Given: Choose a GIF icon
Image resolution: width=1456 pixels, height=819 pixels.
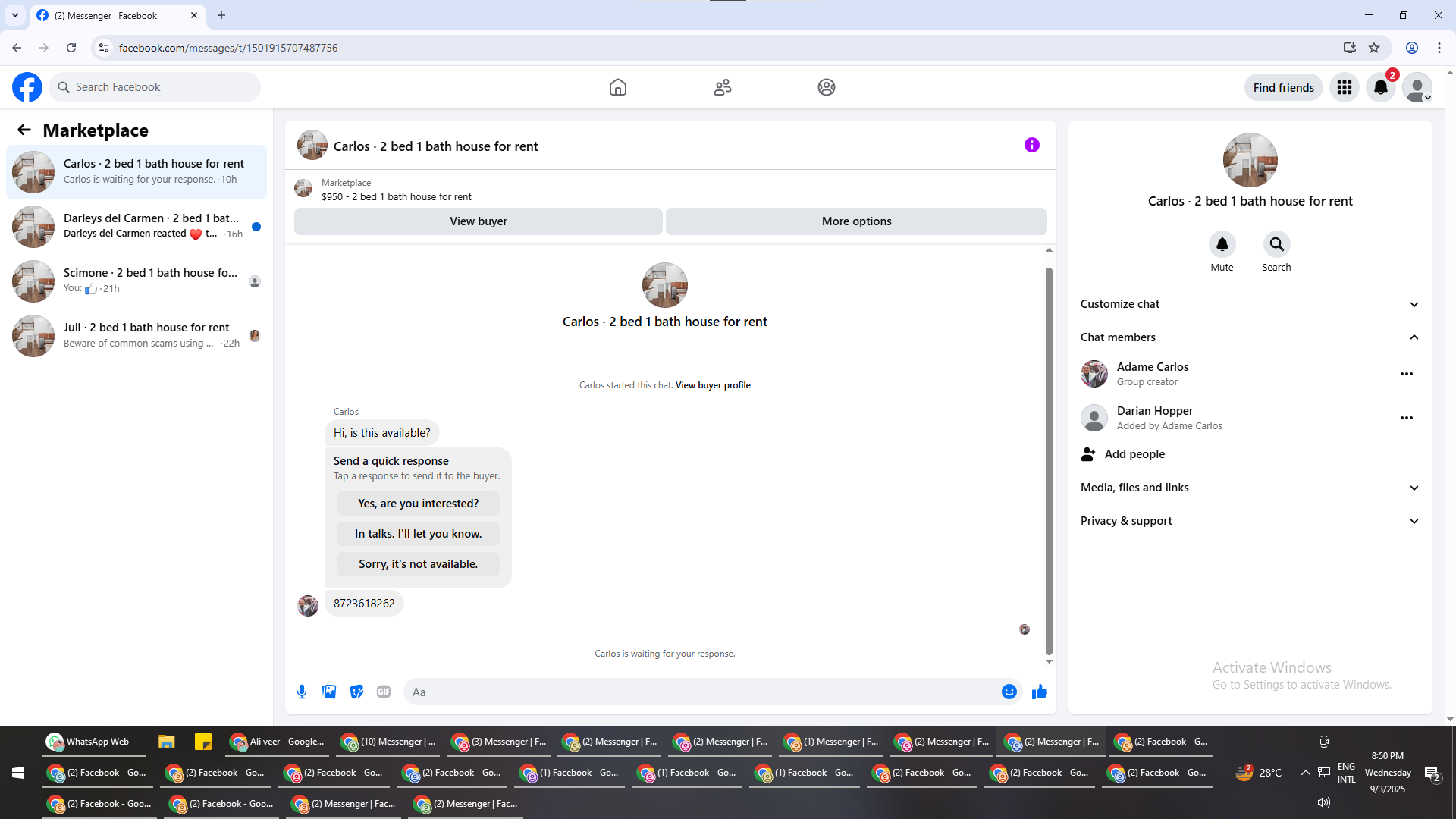Looking at the screenshot, I should pos(384,692).
